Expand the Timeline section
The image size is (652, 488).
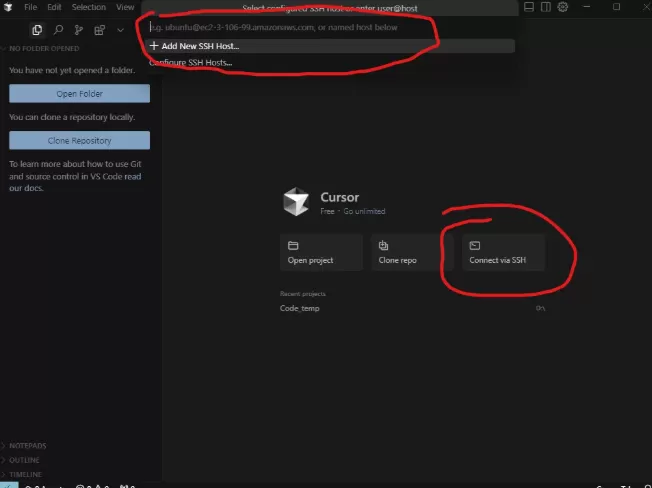(26, 474)
